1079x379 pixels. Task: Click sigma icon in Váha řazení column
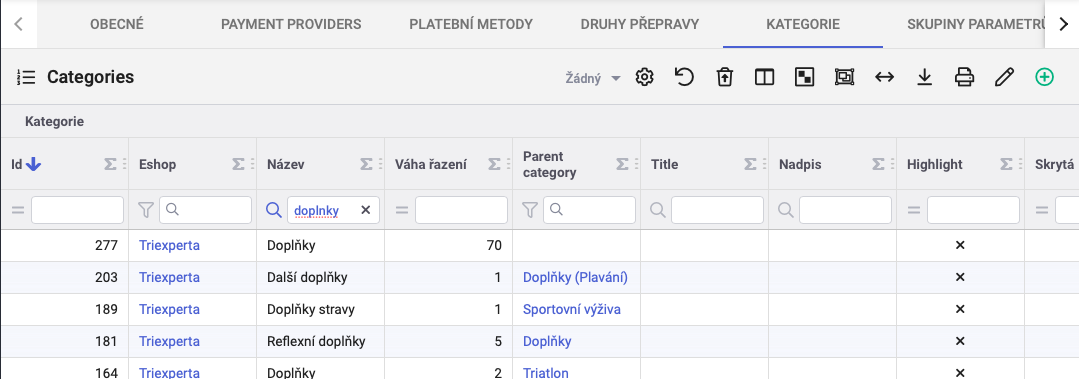pos(493,164)
